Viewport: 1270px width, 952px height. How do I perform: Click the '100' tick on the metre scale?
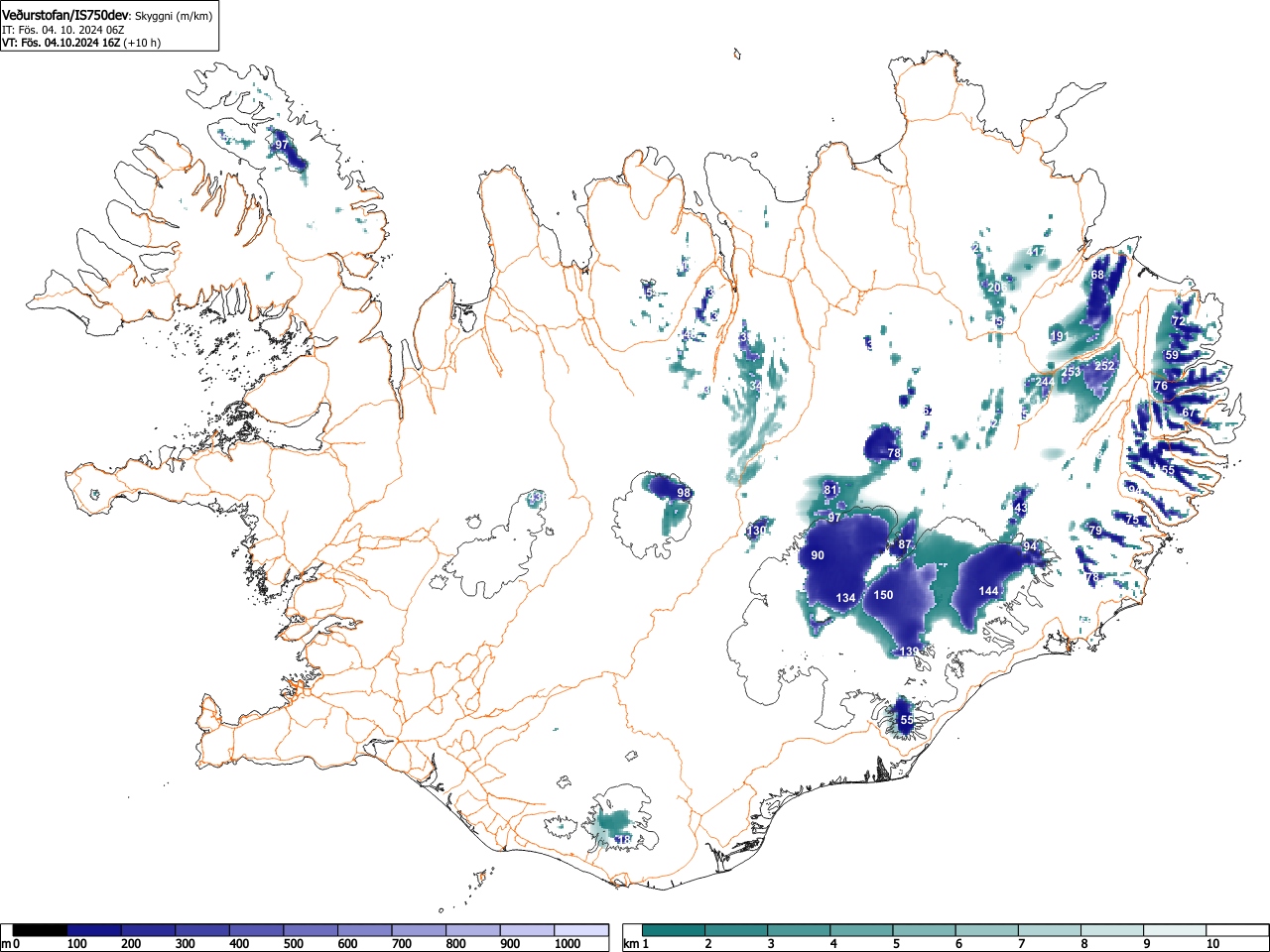coord(76,944)
